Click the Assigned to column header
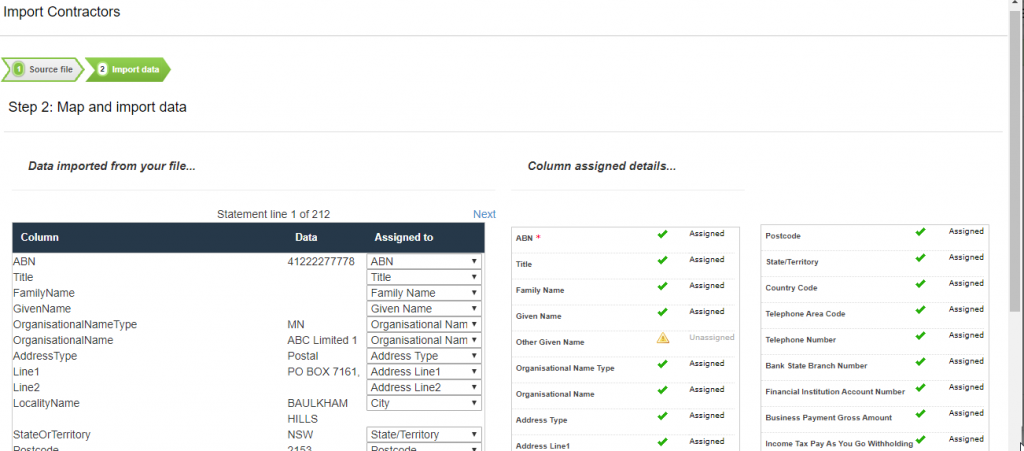The height and width of the screenshot is (451, 1024). (403, 238)
